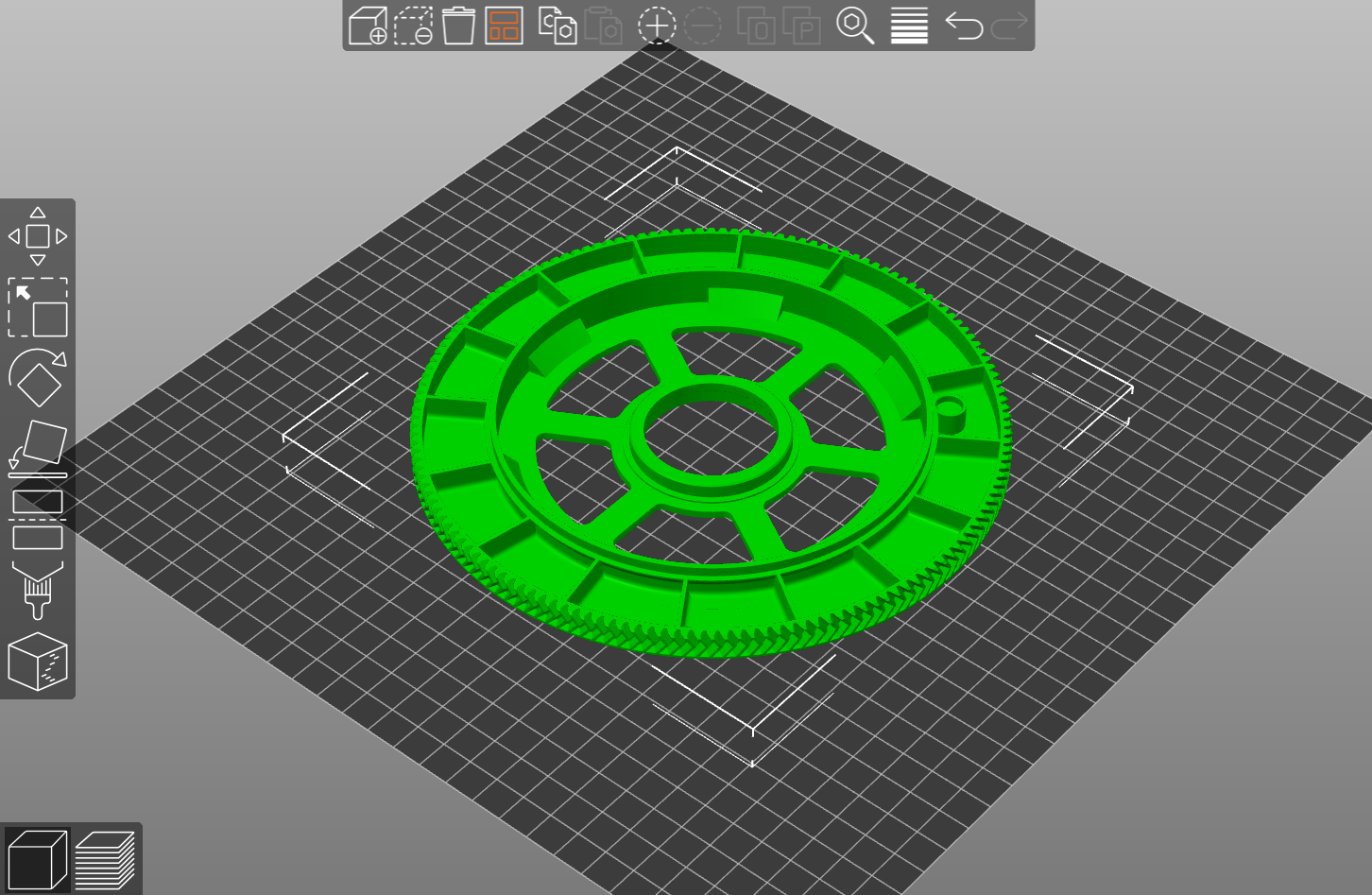The width and height of the screenshot is (1372, 895).
Task: Switch to the sliced layers Preview view
Action: (x=105, y=860)
